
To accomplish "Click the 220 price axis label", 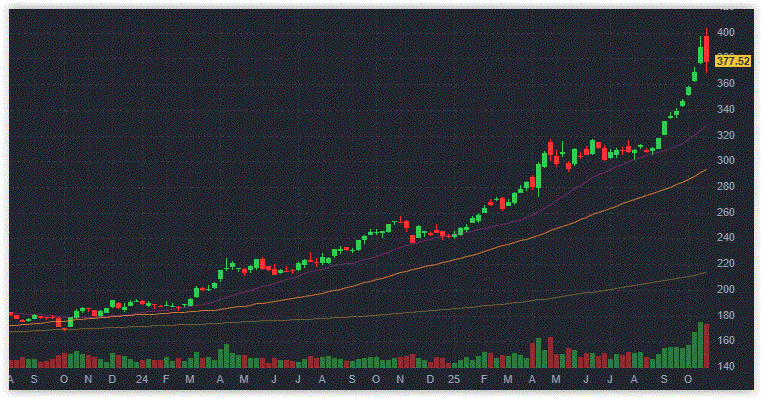I will 726,263.
